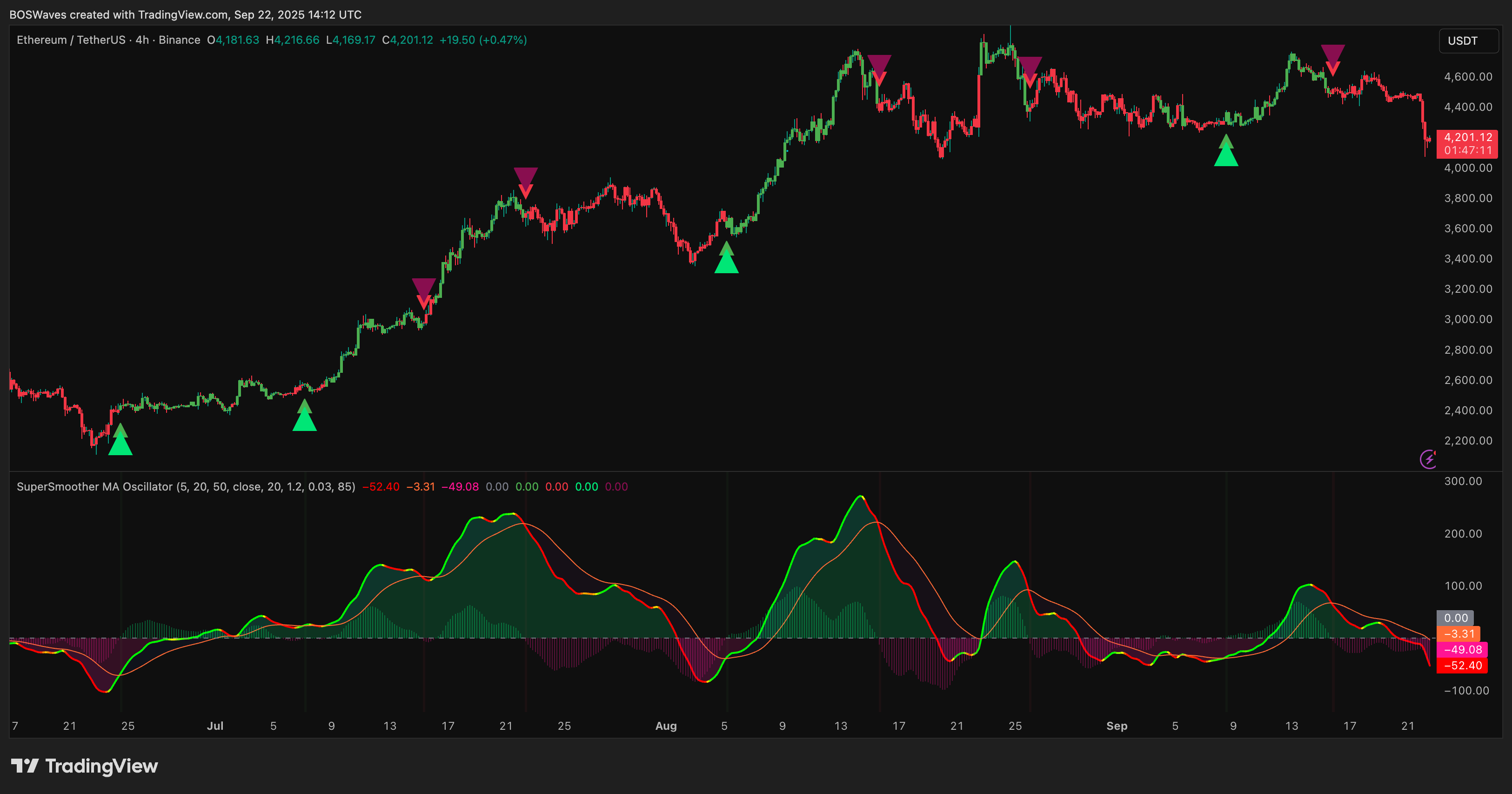The image size is (1512, 794).
Task: Click the red −52.40 axis label
Action: 1462,666
